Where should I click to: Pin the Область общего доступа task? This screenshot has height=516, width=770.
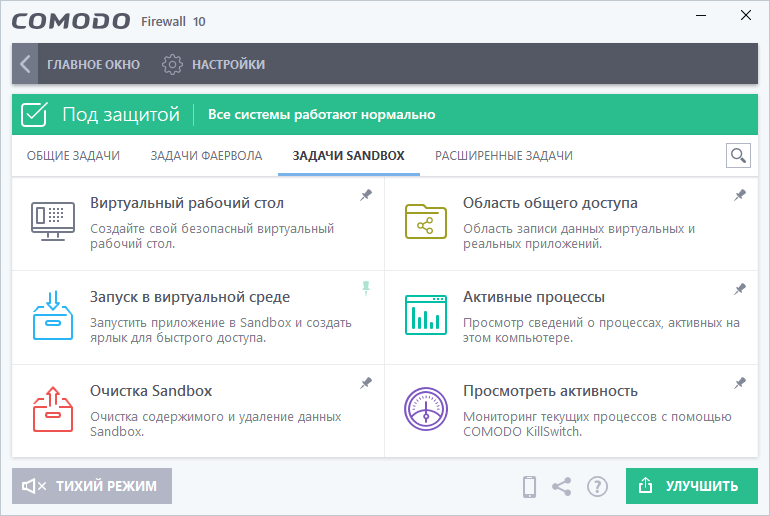point(740,195)
